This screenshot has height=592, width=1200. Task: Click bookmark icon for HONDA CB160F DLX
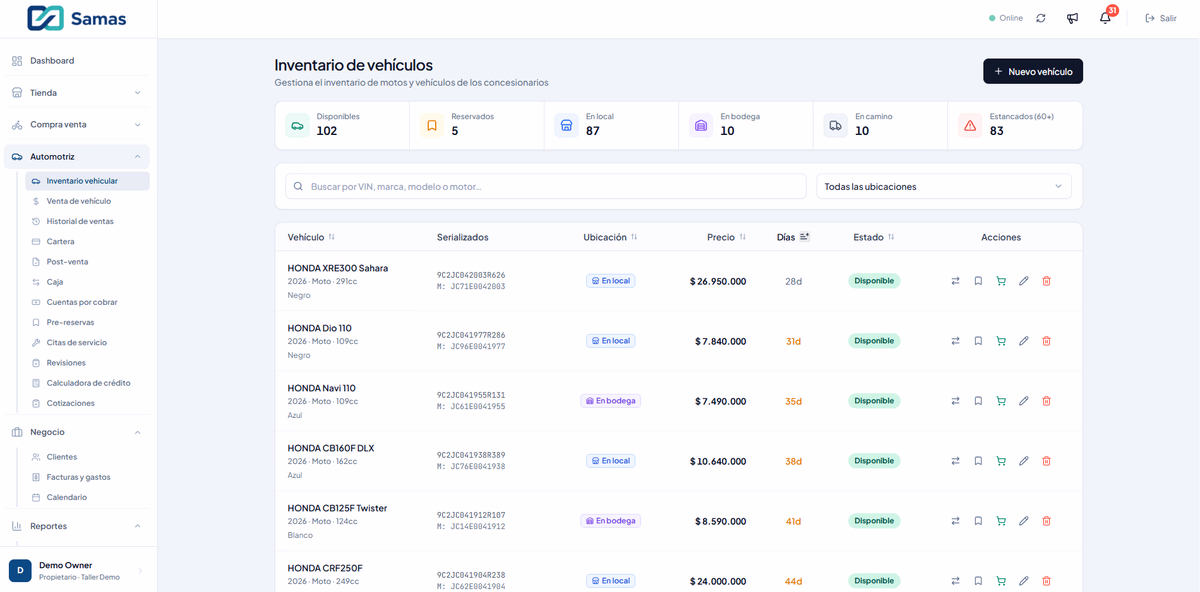coord(978,461)
